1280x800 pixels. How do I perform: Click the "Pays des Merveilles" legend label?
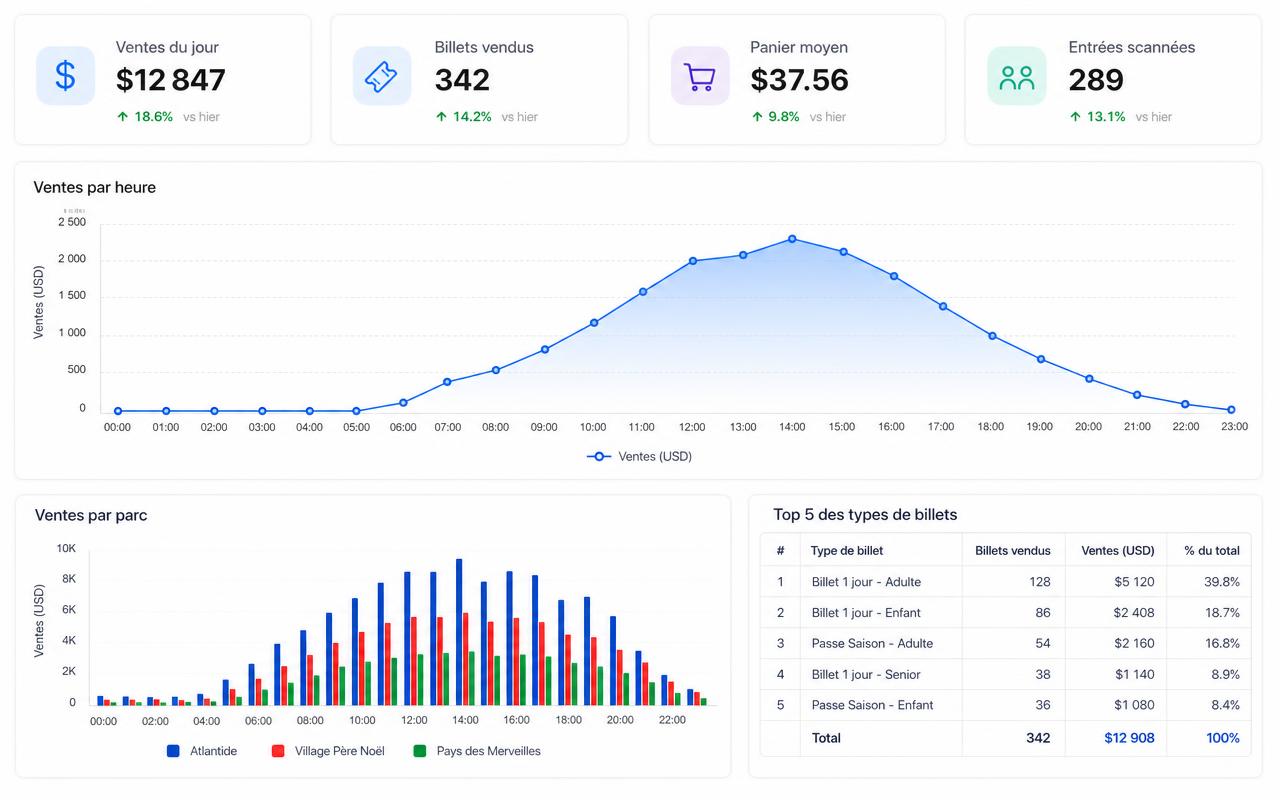489,751
